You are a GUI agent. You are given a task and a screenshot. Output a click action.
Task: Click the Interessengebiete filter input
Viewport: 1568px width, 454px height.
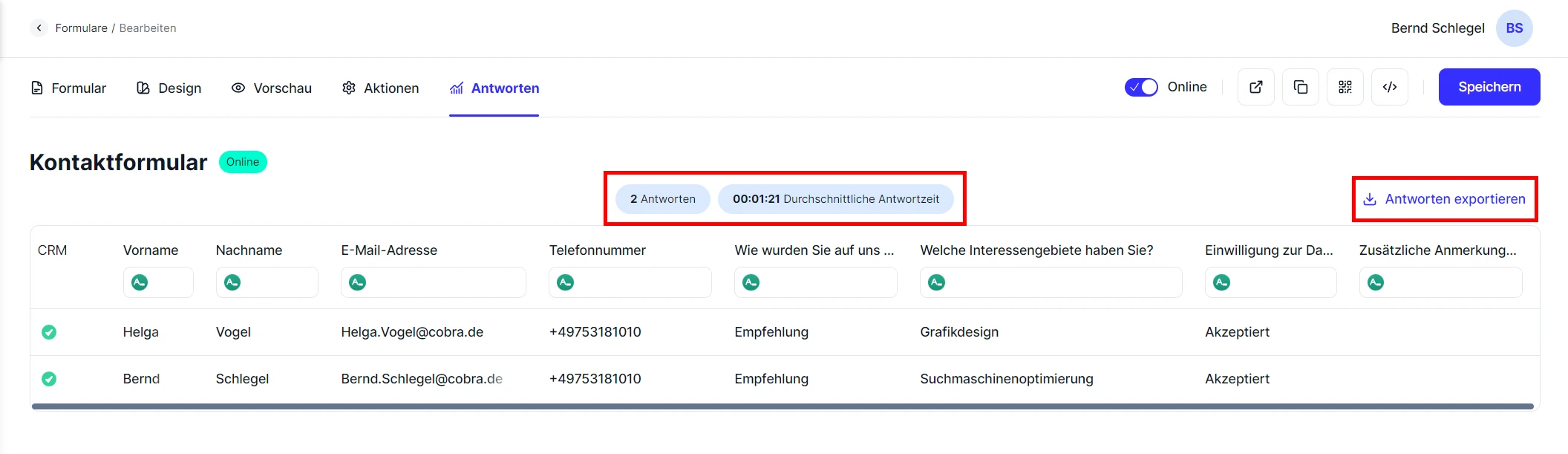point(1051,282)
